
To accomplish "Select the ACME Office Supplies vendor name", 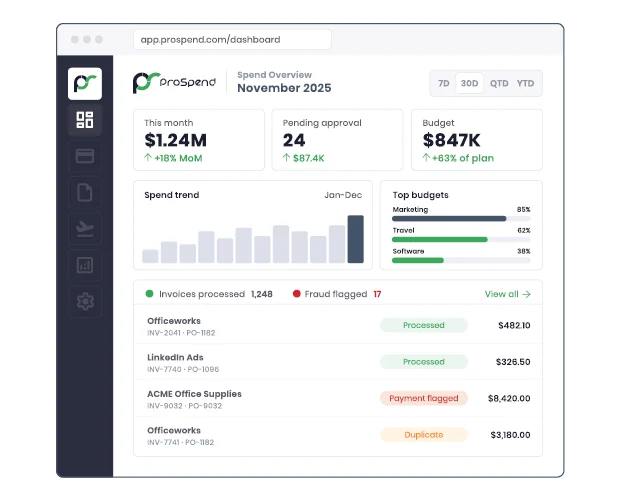I will (194, 394).
